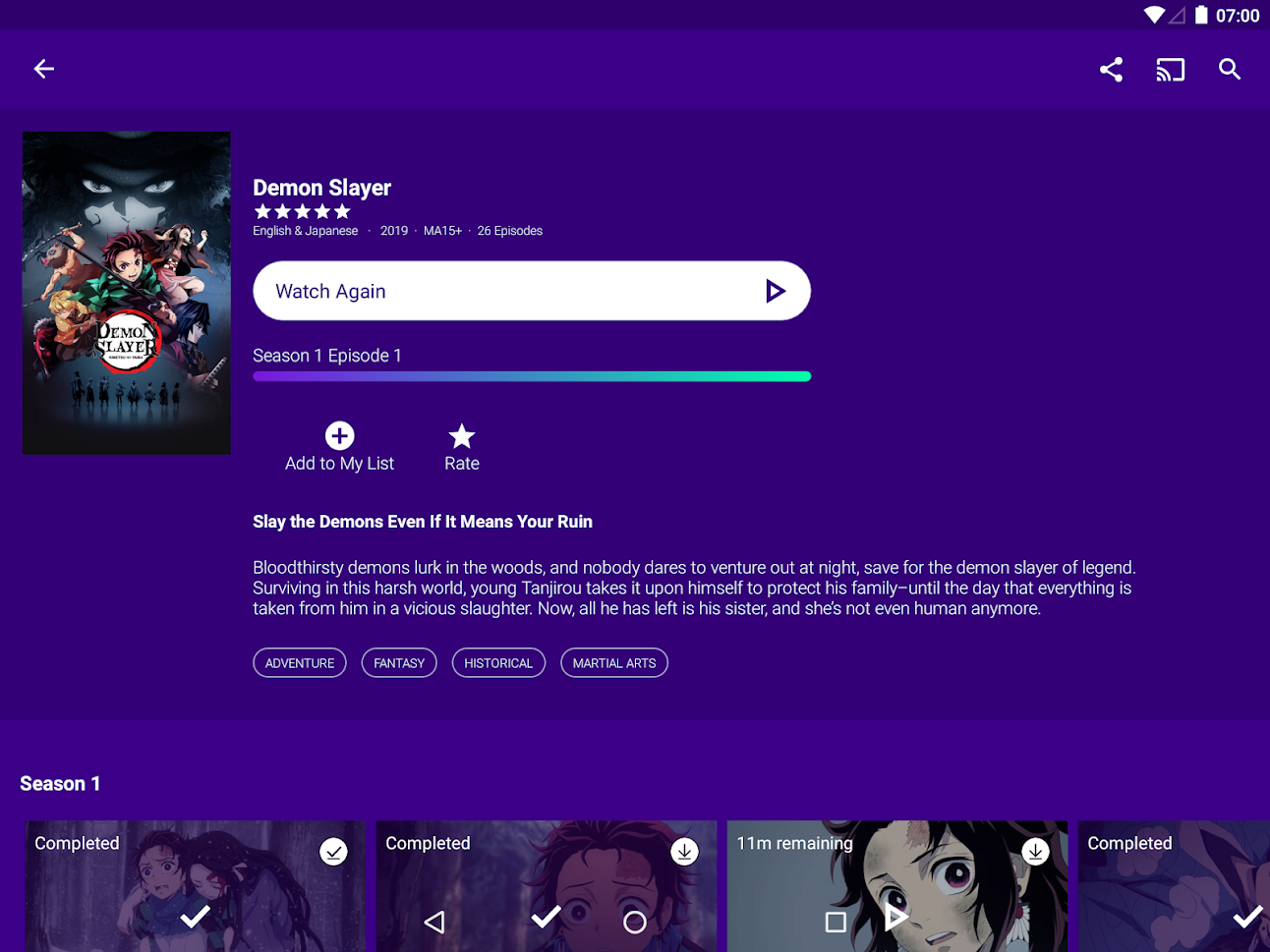The image size is (1270, 952).
Task: Open the share icon
Action: [1111, 70]
